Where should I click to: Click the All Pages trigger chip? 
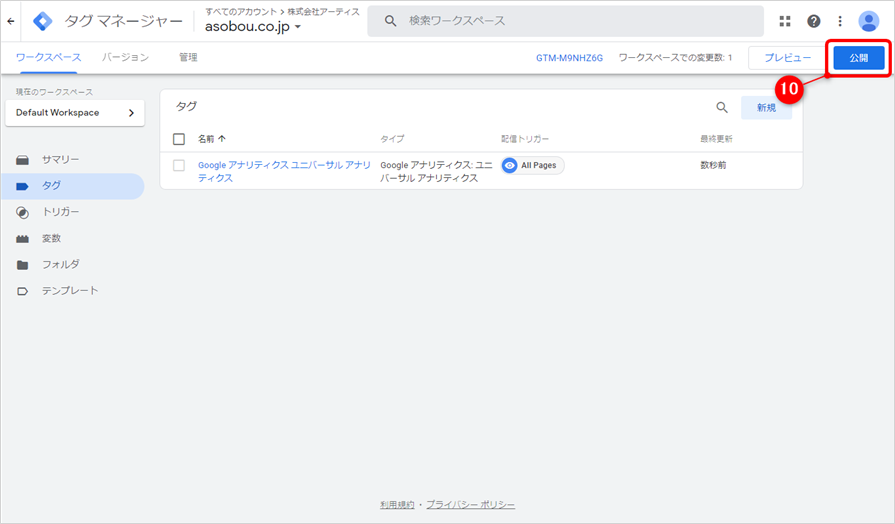click(533, 165)
